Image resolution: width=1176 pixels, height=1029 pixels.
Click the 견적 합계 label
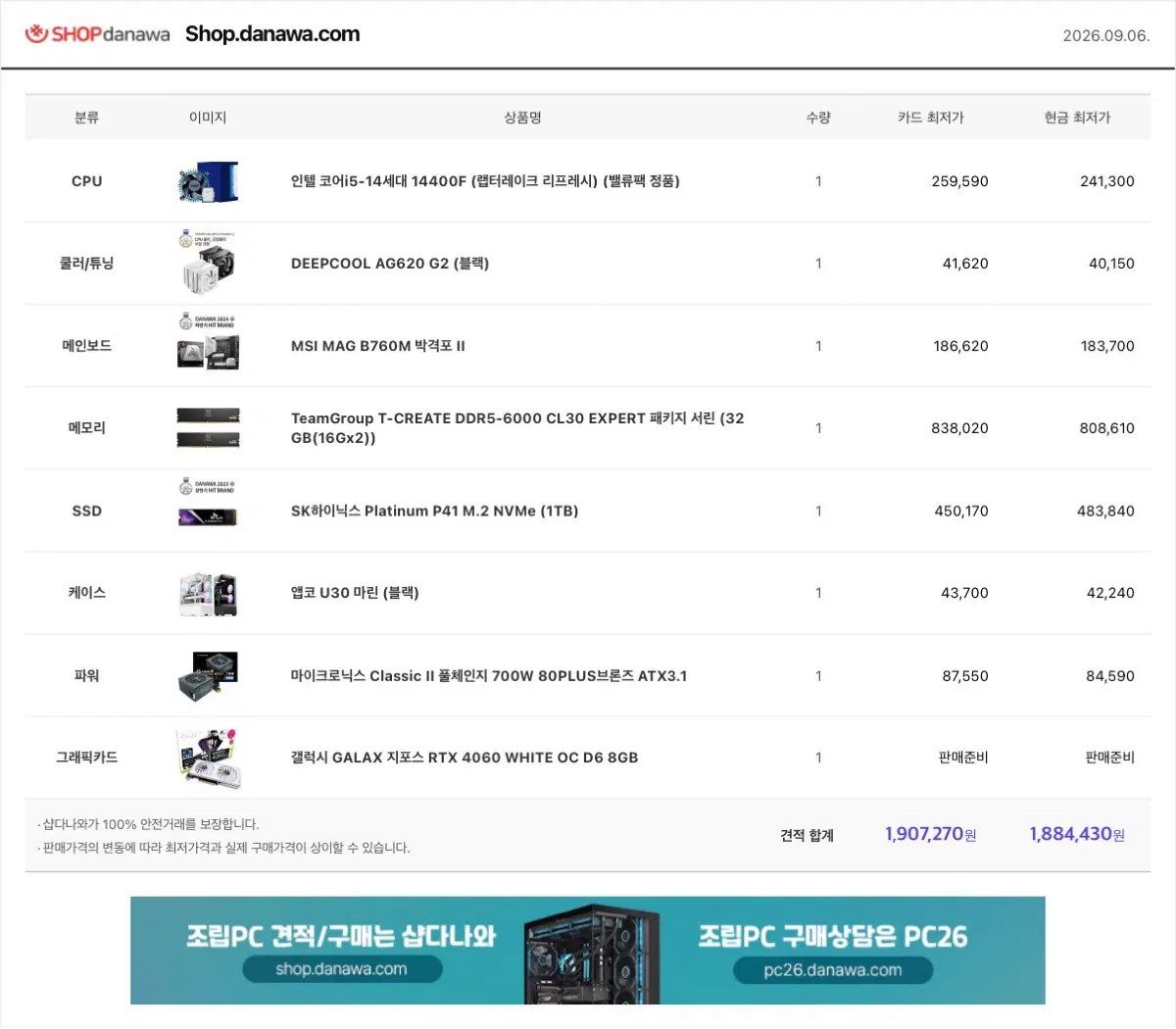pos(807,835)
